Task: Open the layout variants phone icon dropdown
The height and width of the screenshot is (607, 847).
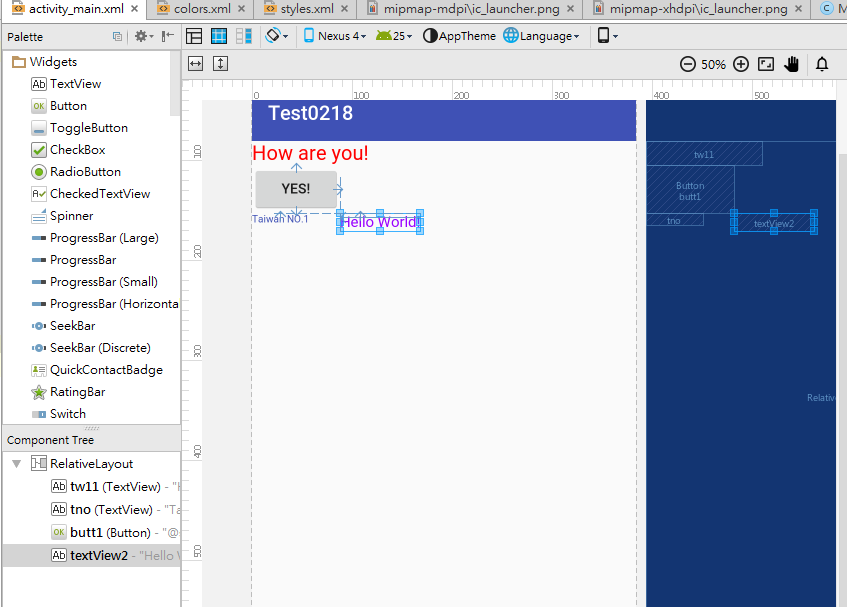Action: coord(607,36)
